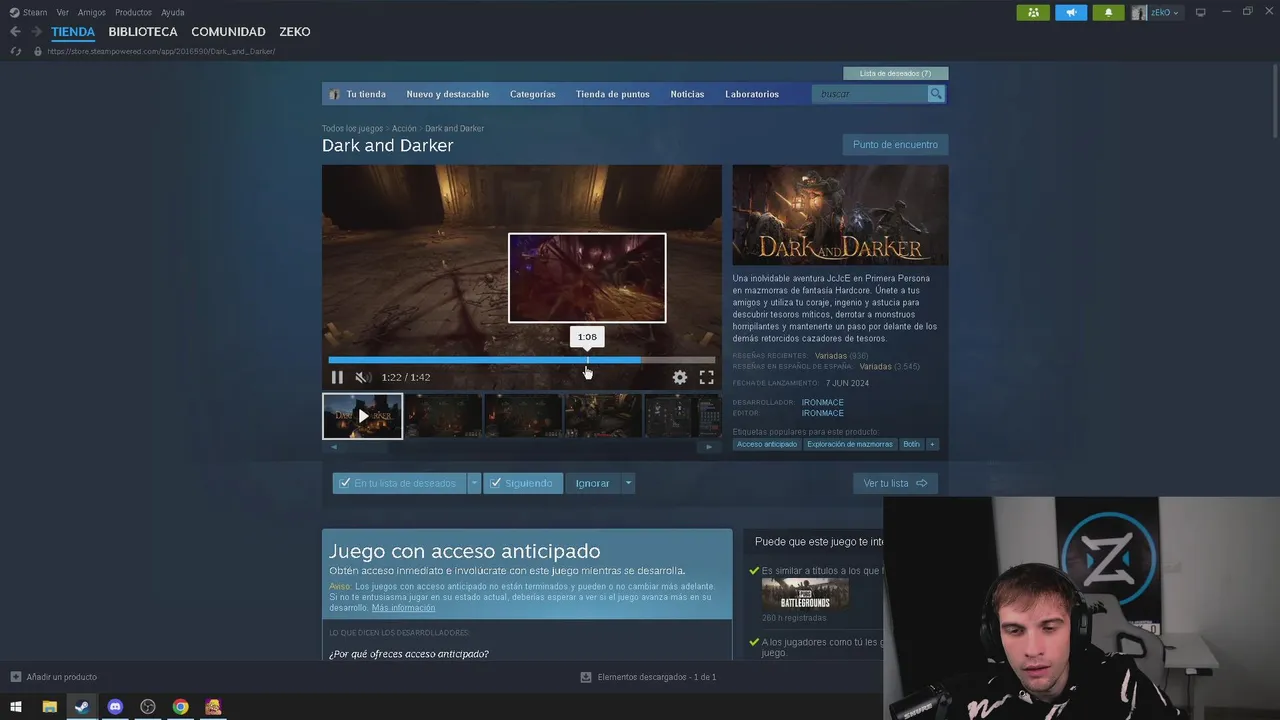The image size is (1280, 720).
Task: Open Punto de encuentro hub
Action: click(x=895, y=145)
